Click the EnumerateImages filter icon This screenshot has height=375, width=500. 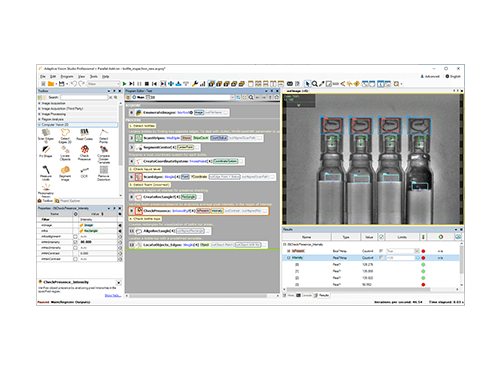click(139, 113)
